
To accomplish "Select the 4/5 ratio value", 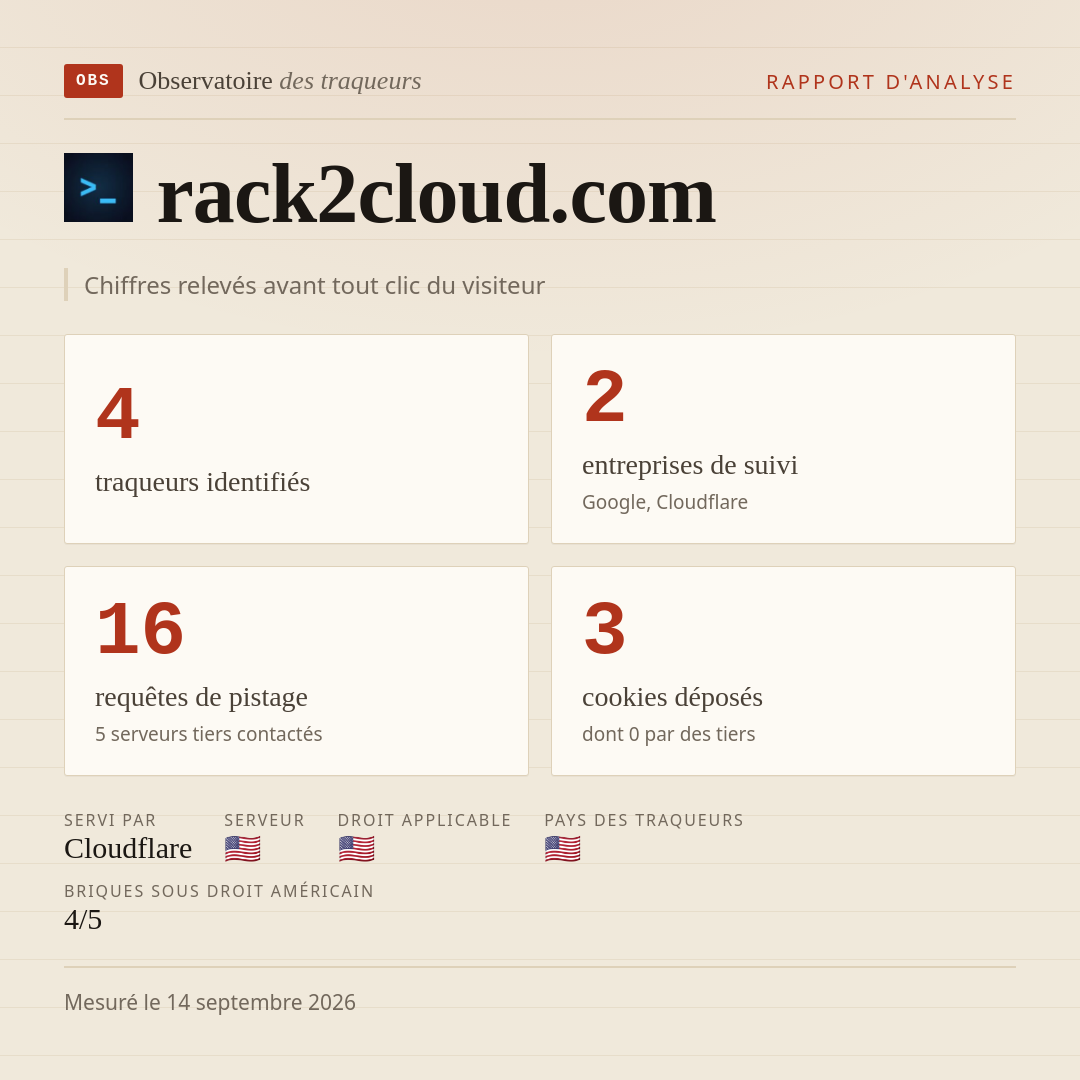I will pos(83,920).
